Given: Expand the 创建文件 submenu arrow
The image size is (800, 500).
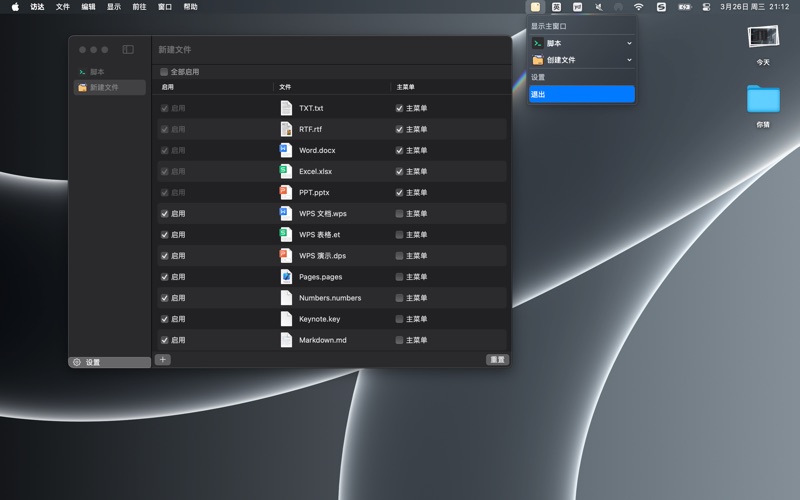Looking at the screenshot, I should [x=629, y=60].
